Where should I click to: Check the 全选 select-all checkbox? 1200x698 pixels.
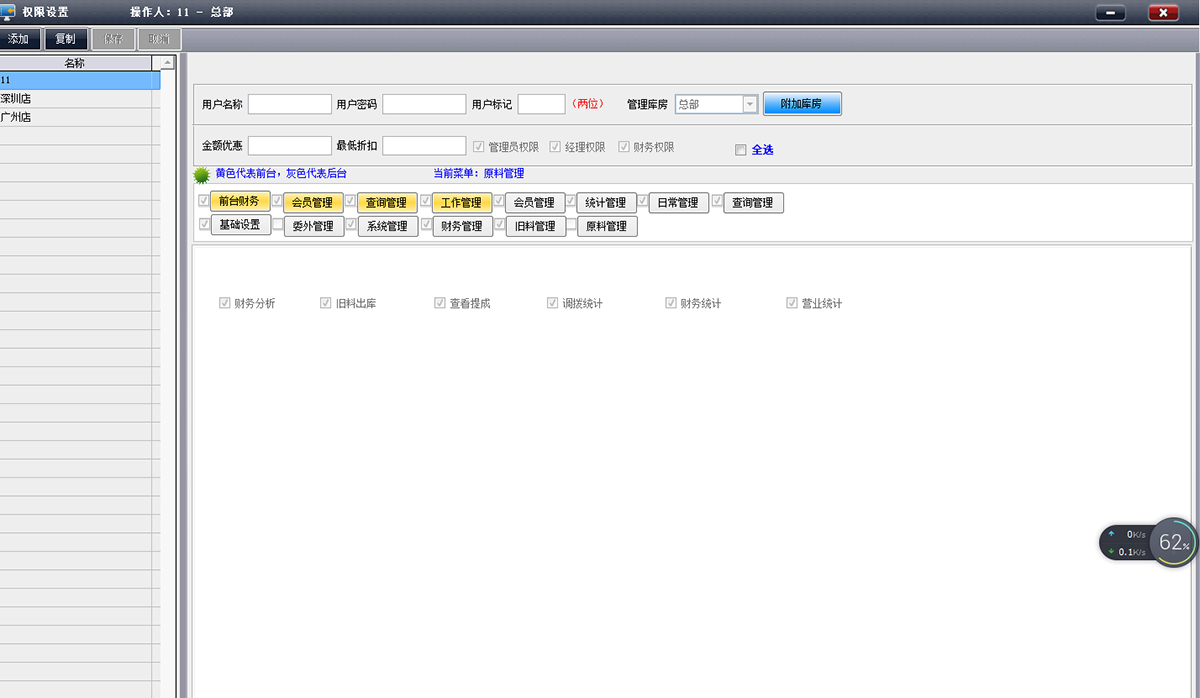click(x=740, y=150)
